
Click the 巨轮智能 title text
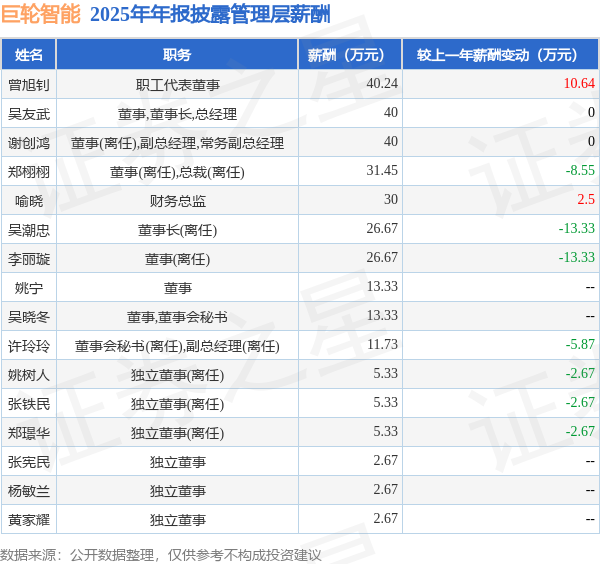point(41,14)
